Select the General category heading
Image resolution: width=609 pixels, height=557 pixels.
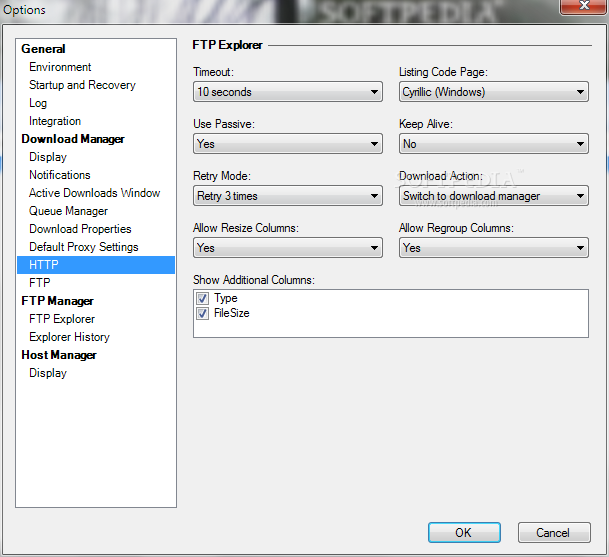click(43, 49)
